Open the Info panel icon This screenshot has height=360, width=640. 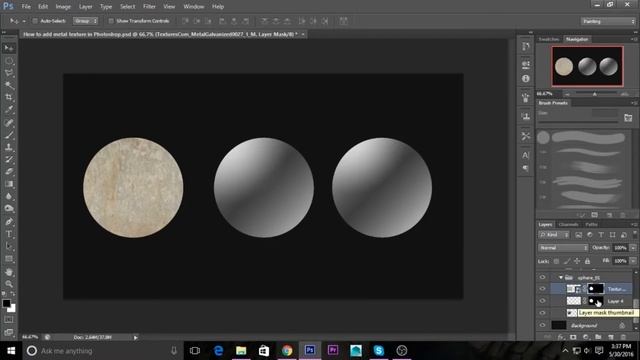526,78
